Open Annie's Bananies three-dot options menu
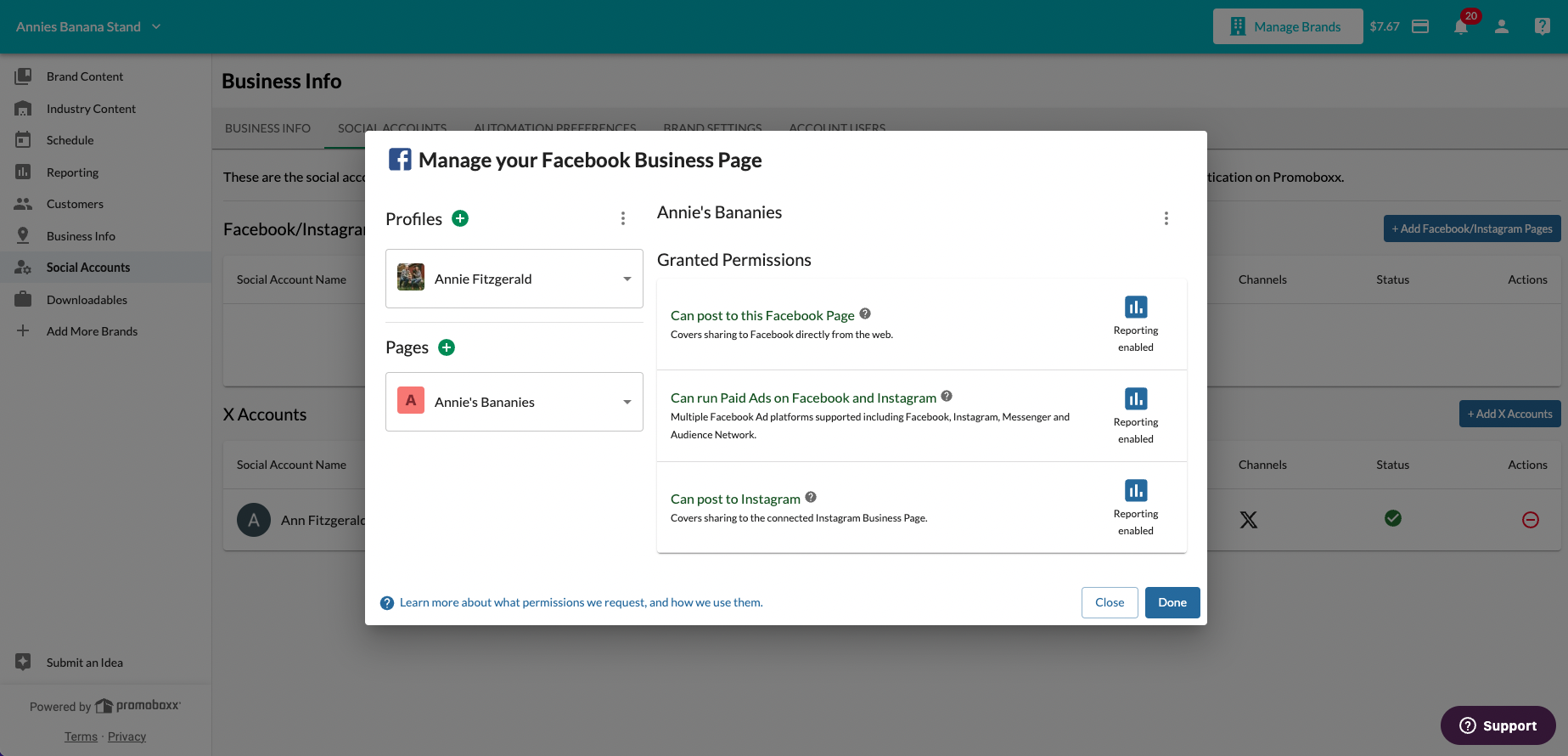The image size is (1568, 756). point(1166,218)
